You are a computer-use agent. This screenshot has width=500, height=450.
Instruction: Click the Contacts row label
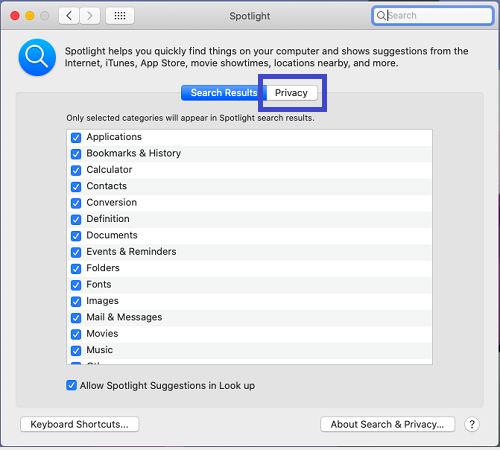click(x=107, y=186)
